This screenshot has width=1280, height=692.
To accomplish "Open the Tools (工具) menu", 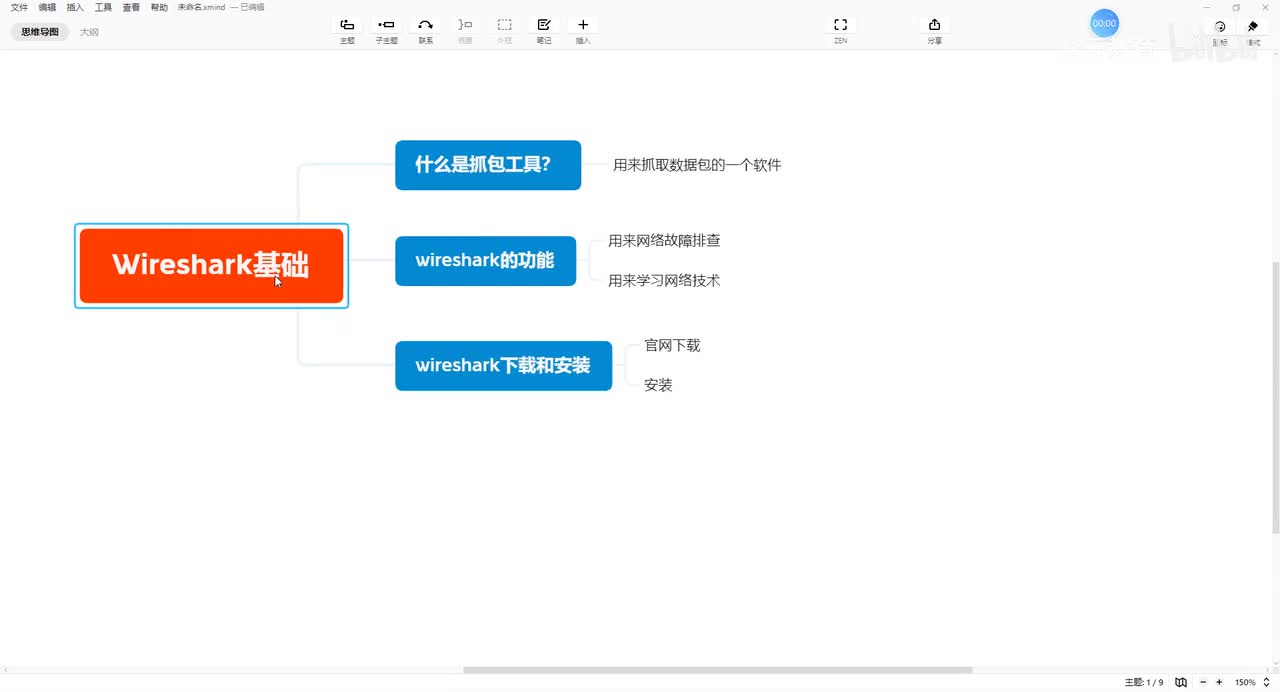I will point(103,7).
